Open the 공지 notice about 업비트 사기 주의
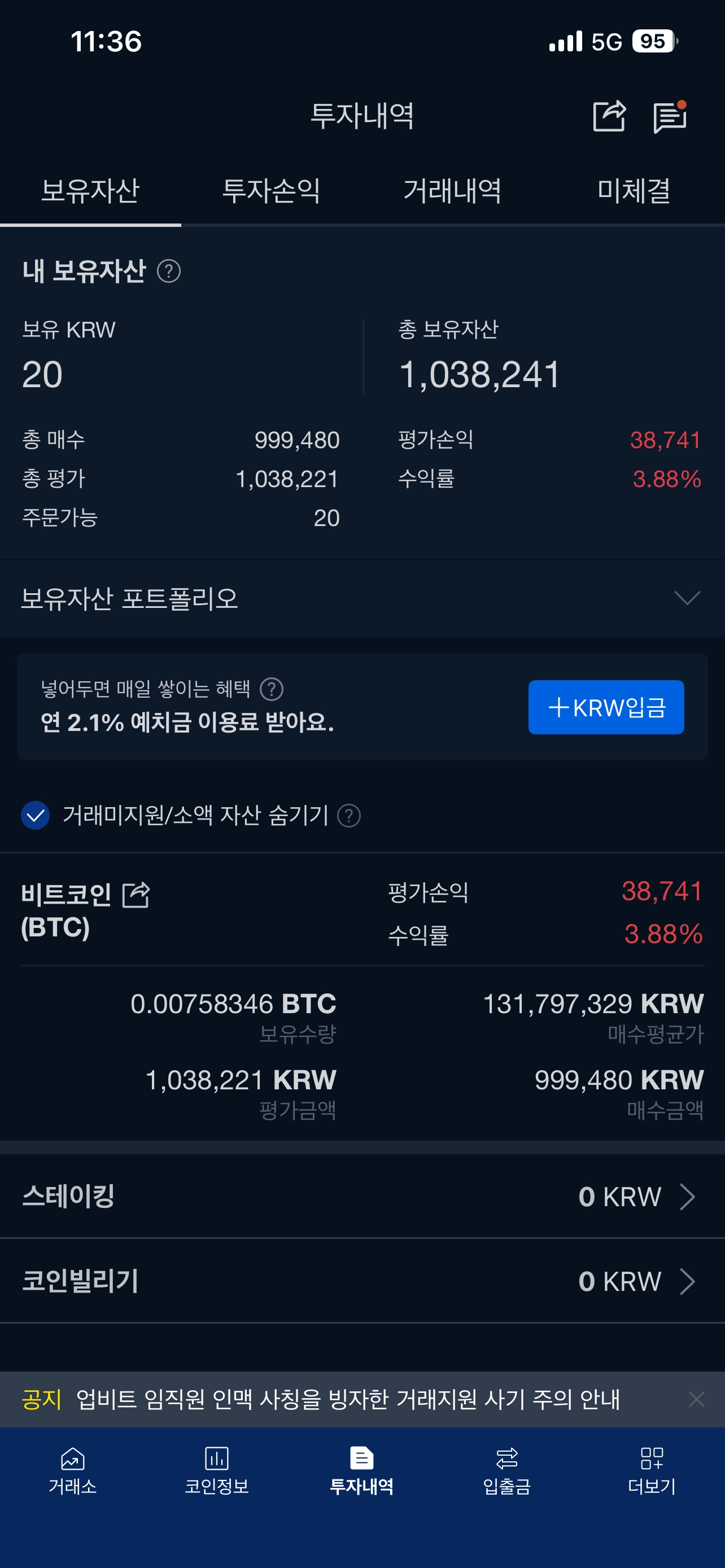 [347, 1399]
